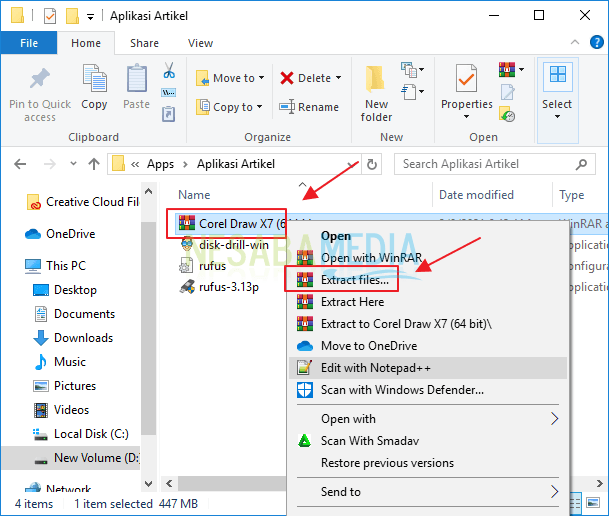This screenshot has height=516, width=609.
Task: Open the File tab
Action: pos(29,43)
